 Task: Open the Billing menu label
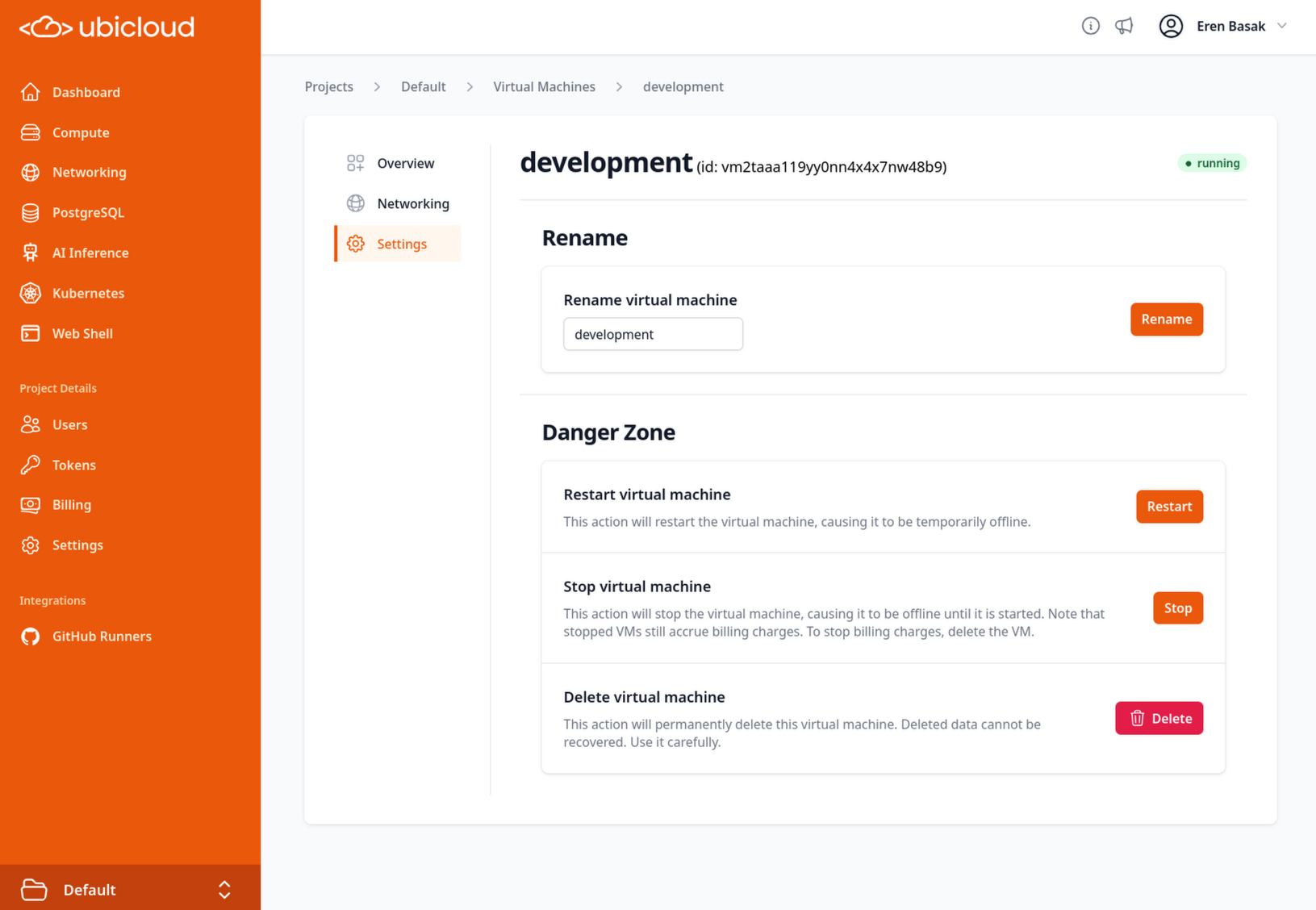click(x=72, y=505)
